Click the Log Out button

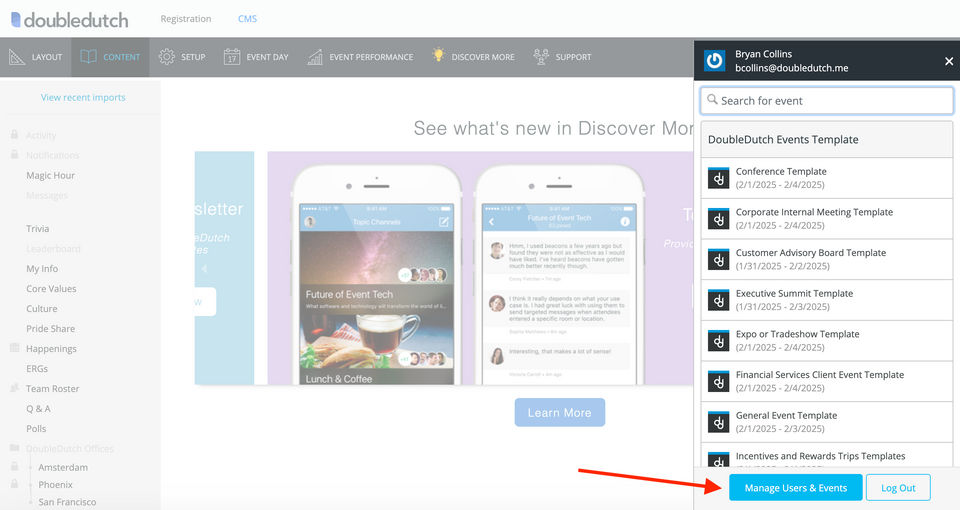(898, 488)
